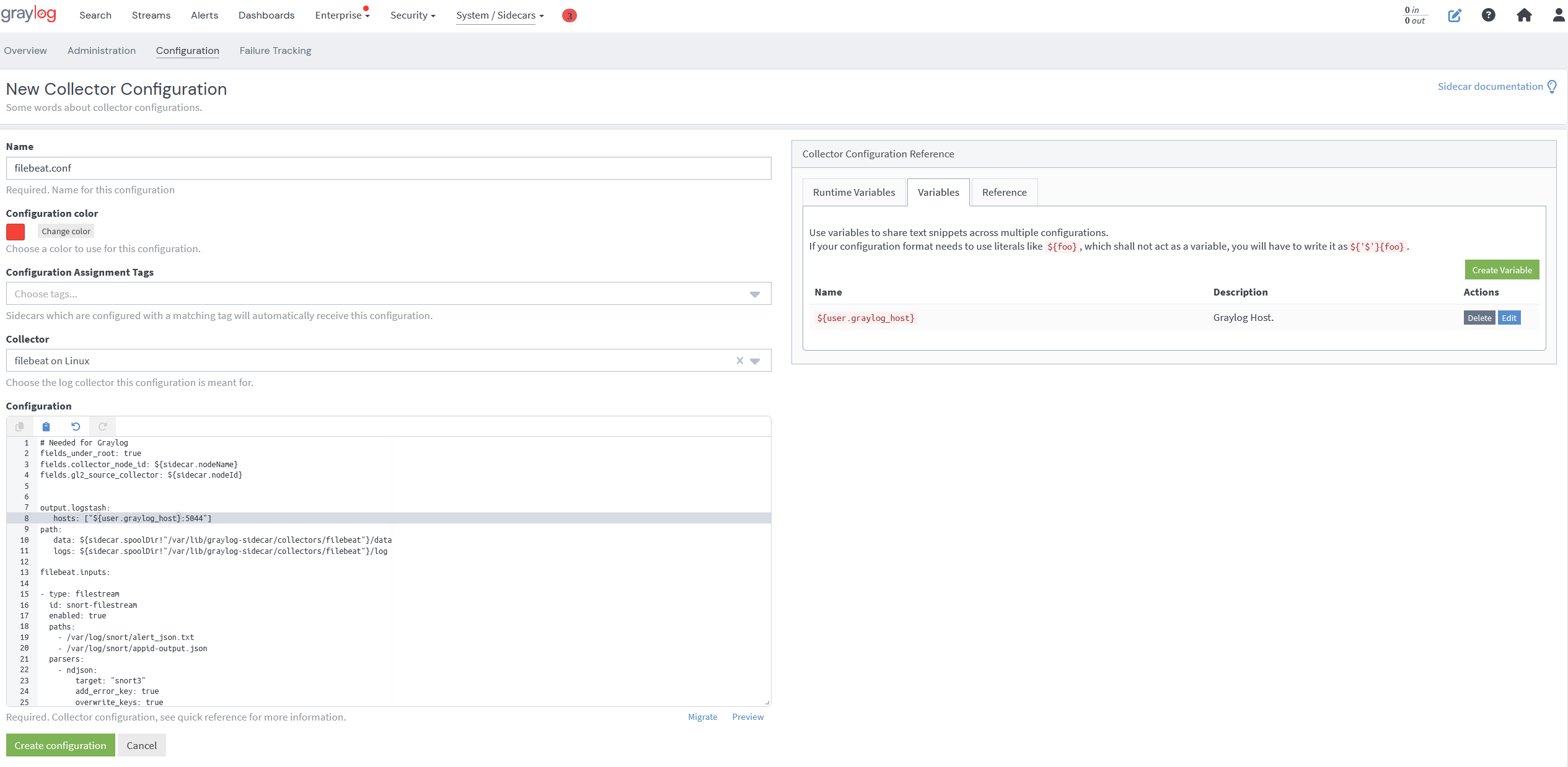Viewport: 1568px width, 767px height.
Task: Go to the home page icon
Action: tap(1524, 15)
